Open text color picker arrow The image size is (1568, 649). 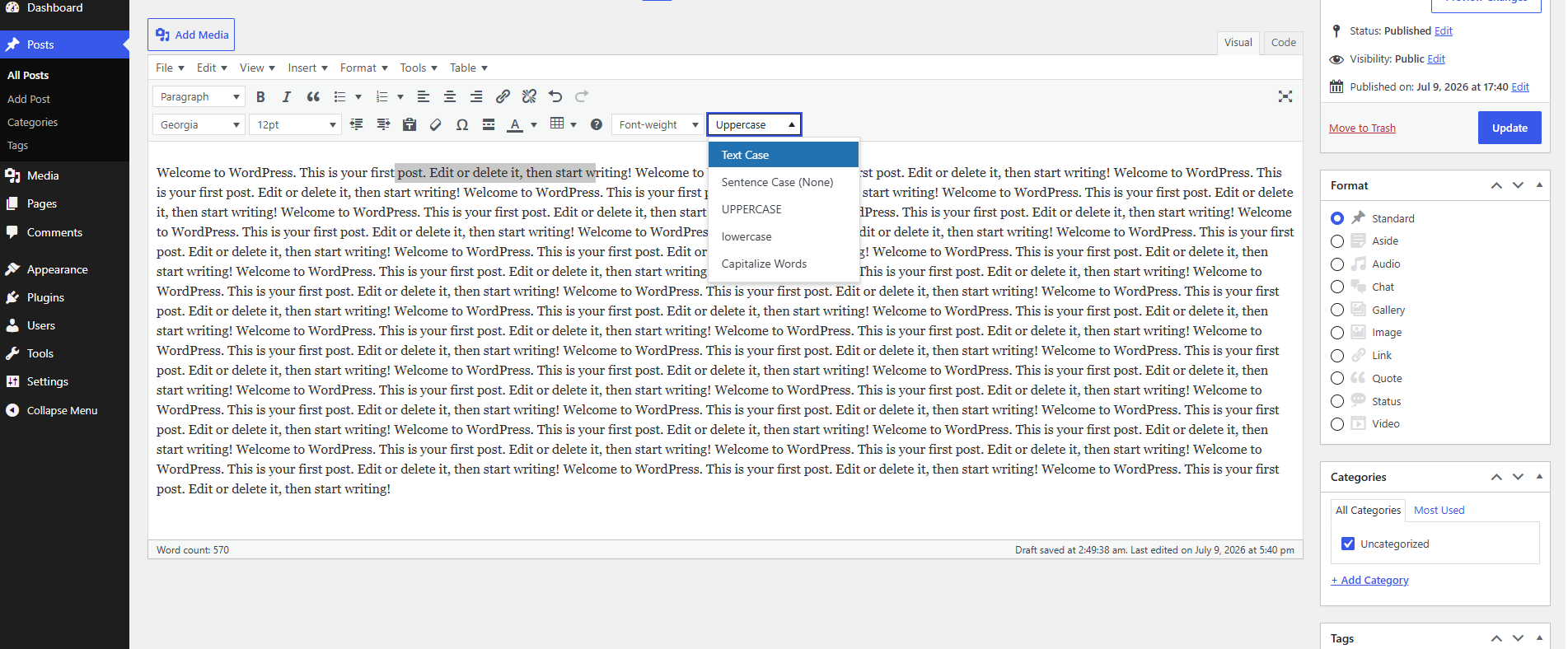tap(534, 125)
